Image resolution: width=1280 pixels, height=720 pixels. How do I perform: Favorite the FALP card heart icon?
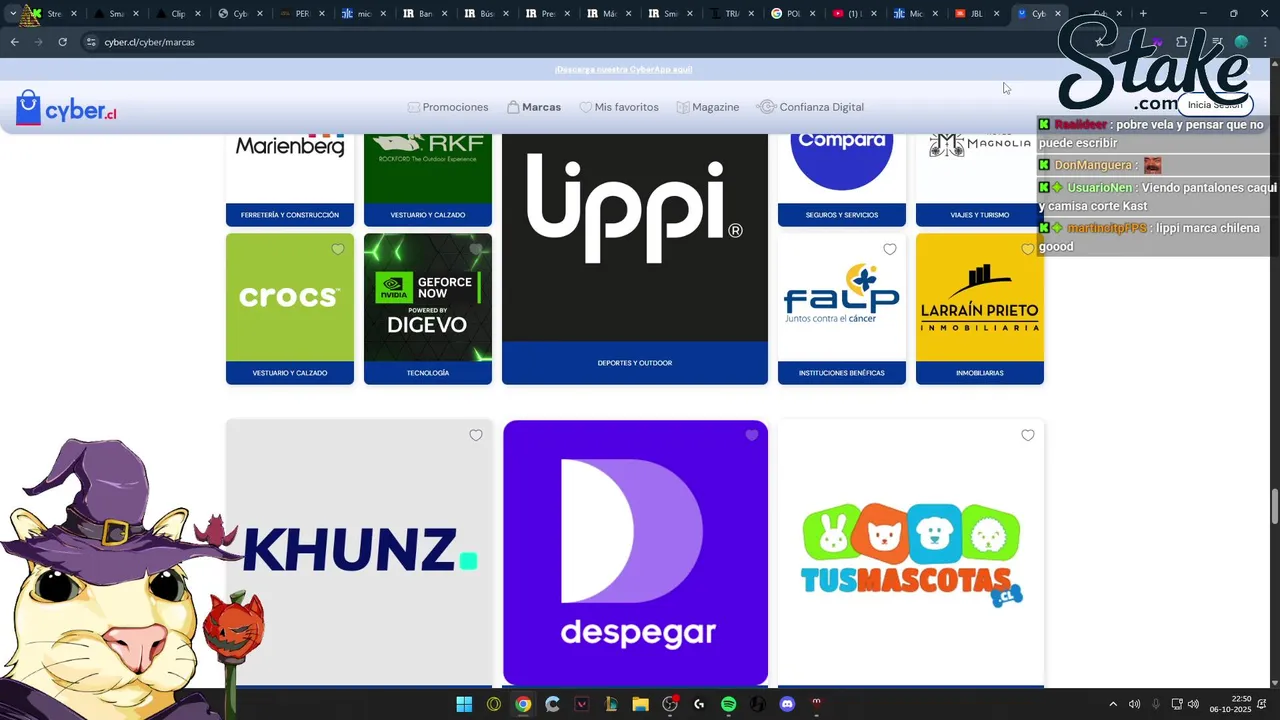(x=890, y=250)
